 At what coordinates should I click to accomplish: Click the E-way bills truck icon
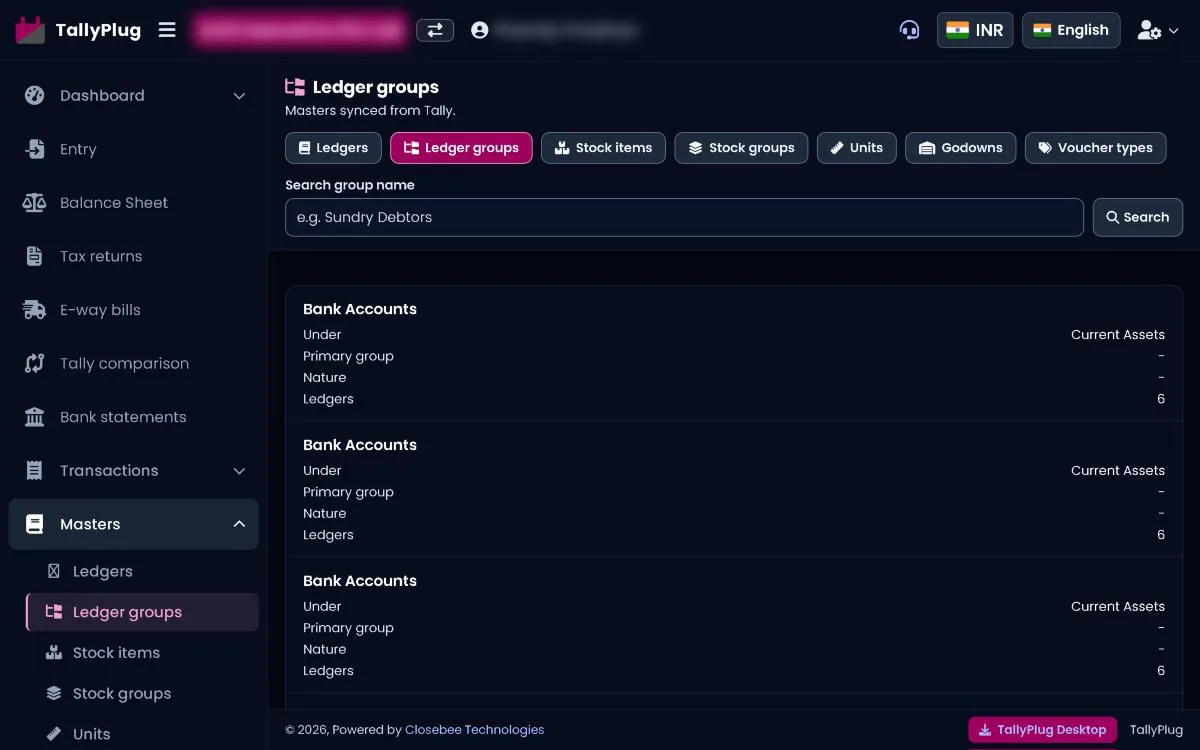[x=35, y=310]
